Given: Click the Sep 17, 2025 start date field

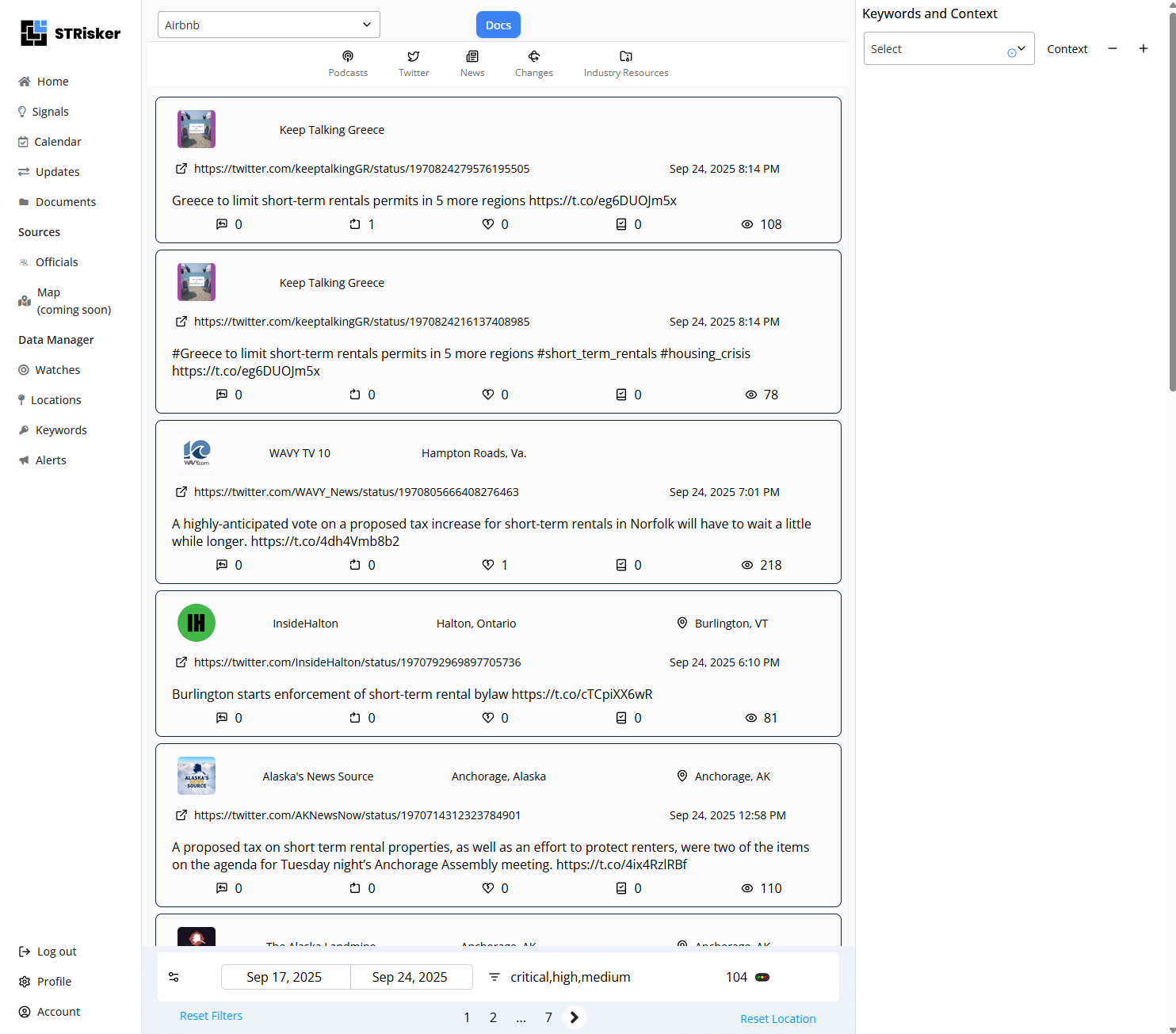Looking at the screenshot, I should (x=284, y=977).
